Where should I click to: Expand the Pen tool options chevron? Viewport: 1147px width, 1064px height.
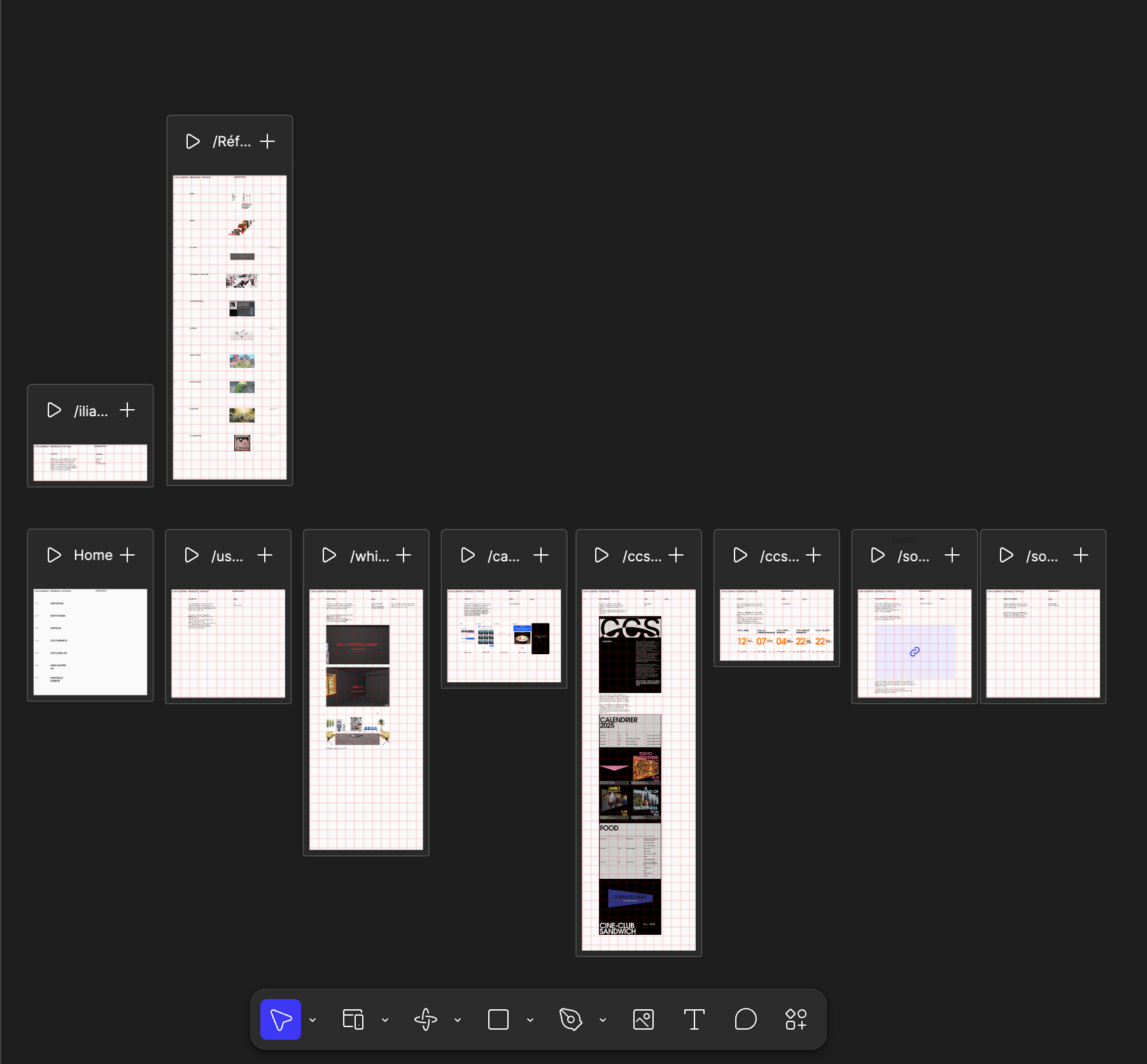pyautogui.click(x=603, y=1020)
